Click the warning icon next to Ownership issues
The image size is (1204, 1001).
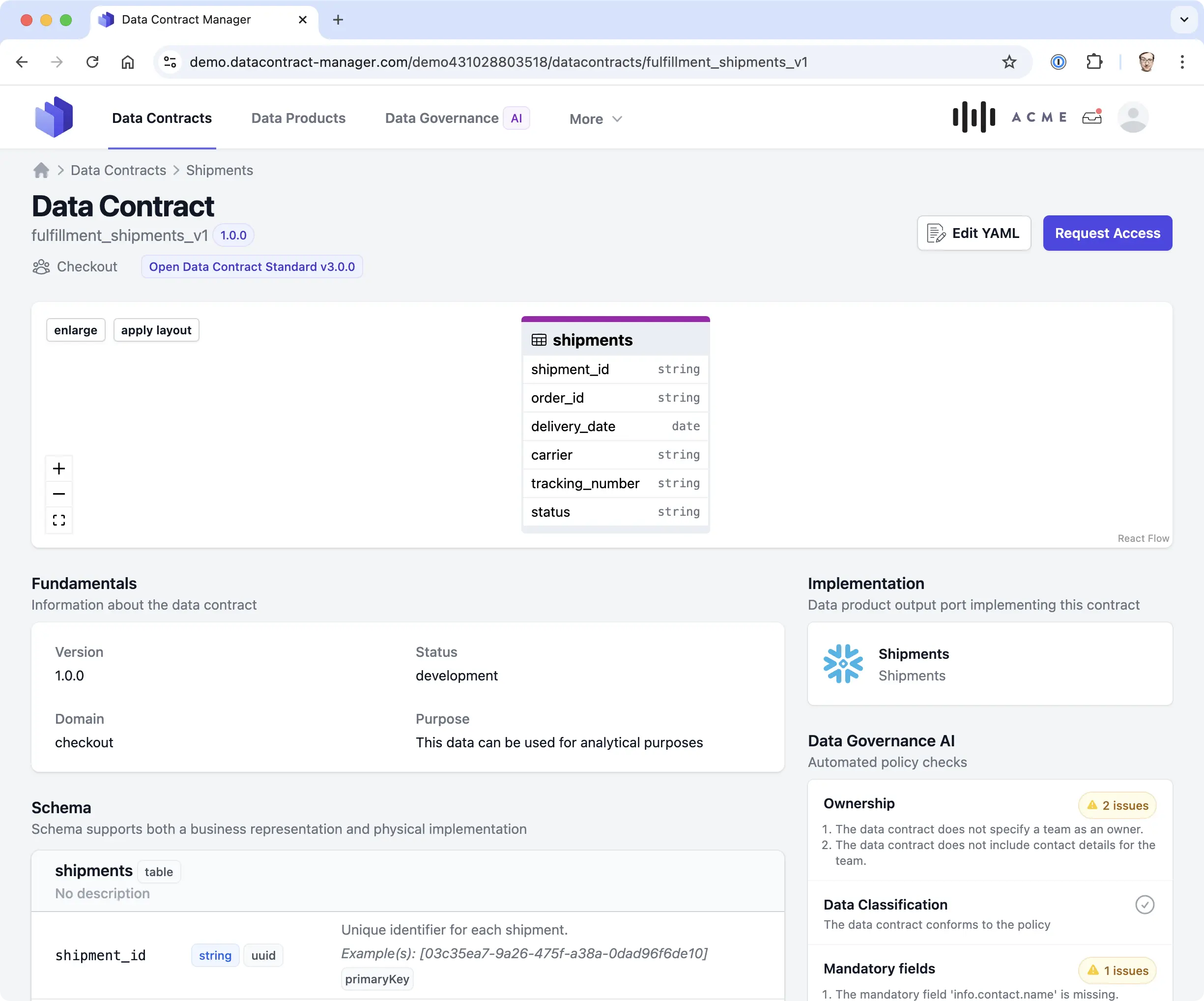[x=1092, y=805]
